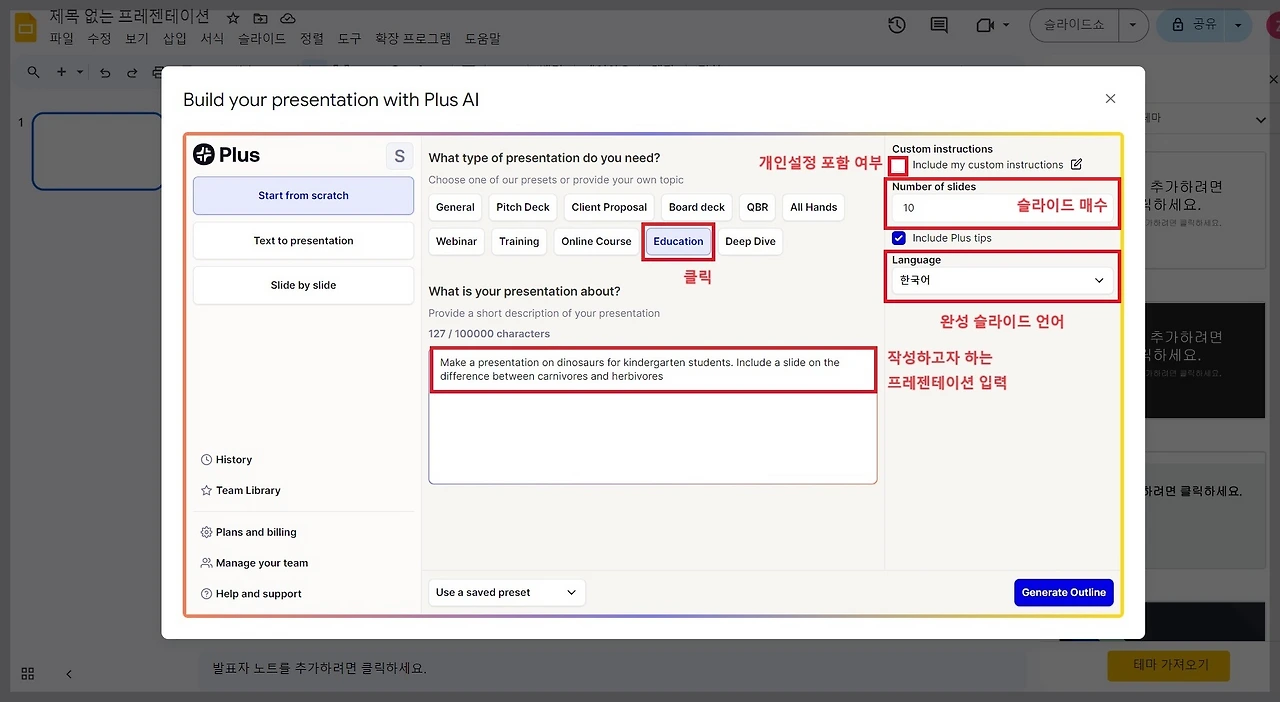Choose the Online Course preset
Viewport: 1280px width, 702px height.
point(596,241)
